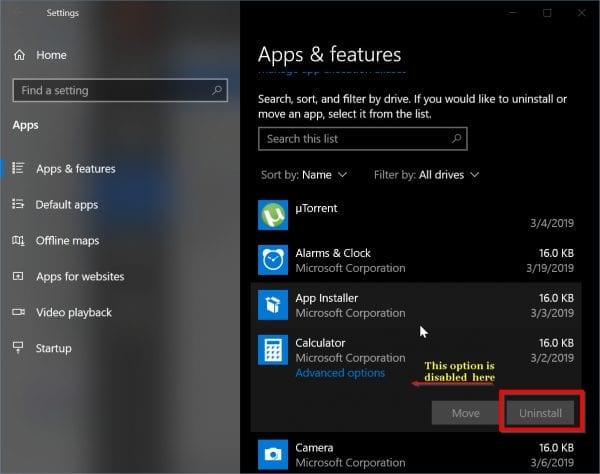This screenshot has width=600, height=474.
Task: Open Default apps settings page
Action: pos(66,205)
